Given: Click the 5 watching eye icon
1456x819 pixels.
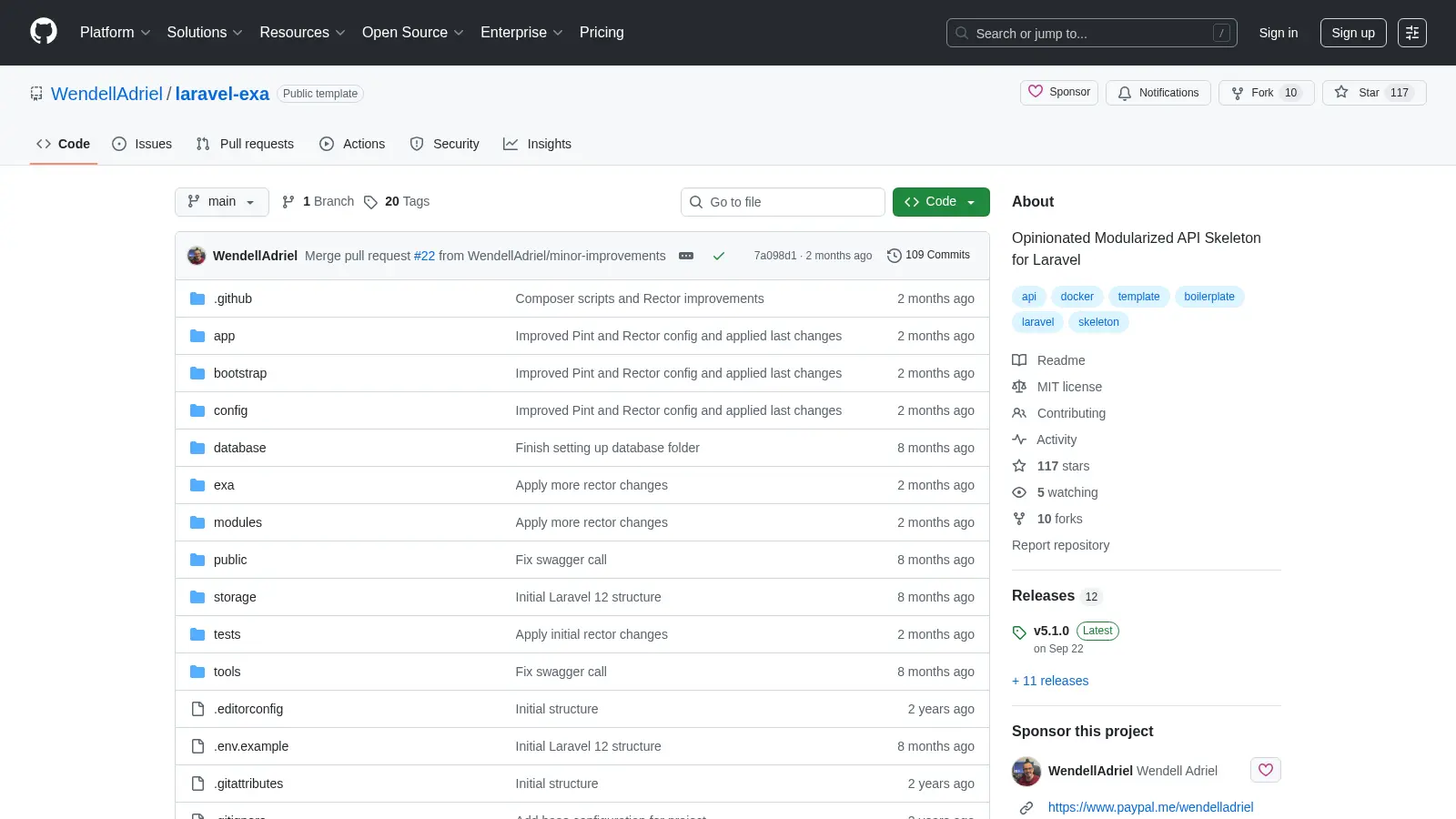Looking at the screenshot, I should (1019, 492).
